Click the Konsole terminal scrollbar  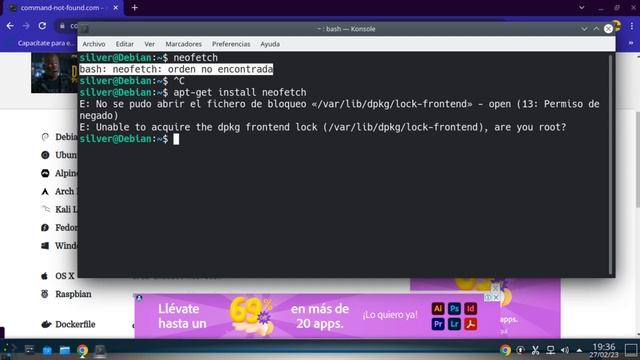point(610,164)
